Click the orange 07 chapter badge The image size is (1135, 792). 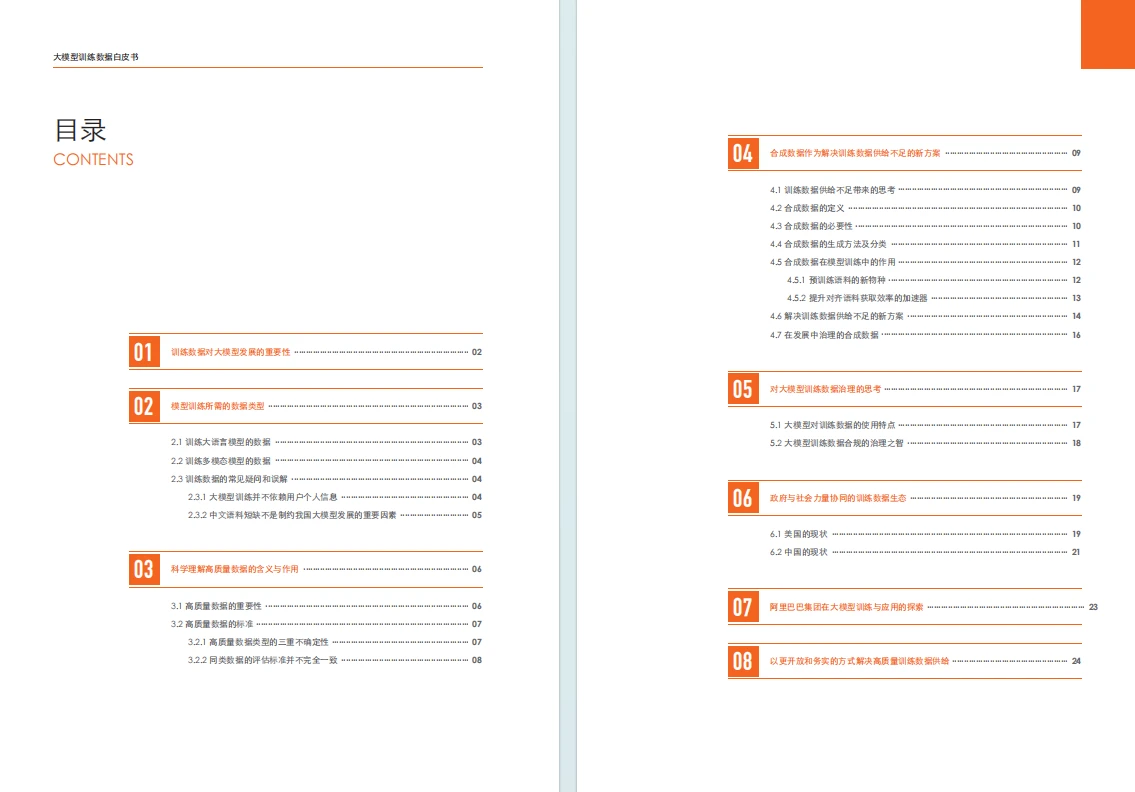pos(743,607)
